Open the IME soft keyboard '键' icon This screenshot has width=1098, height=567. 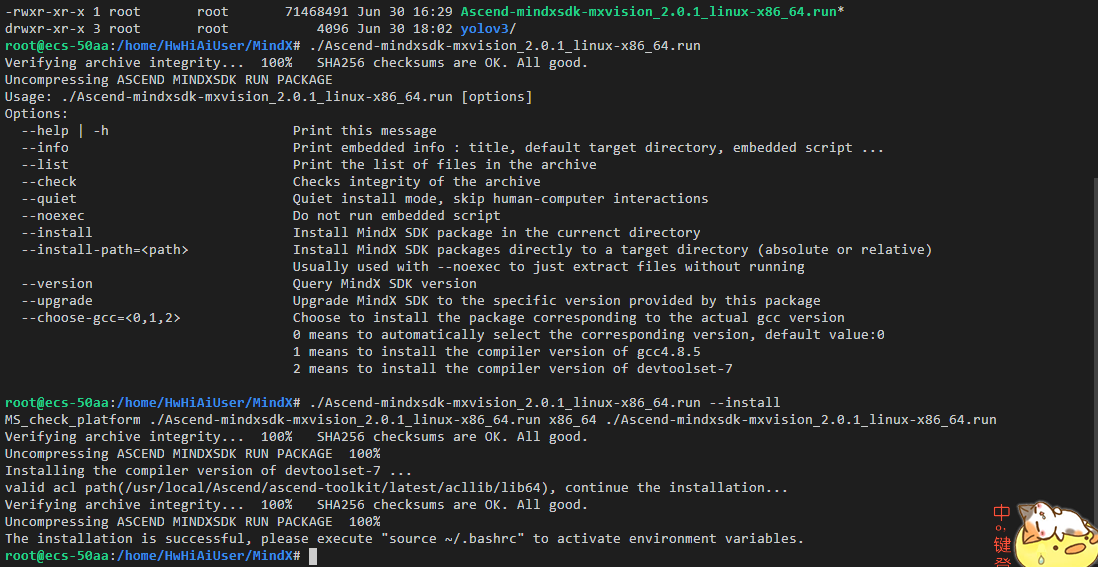coord(1002,545)
